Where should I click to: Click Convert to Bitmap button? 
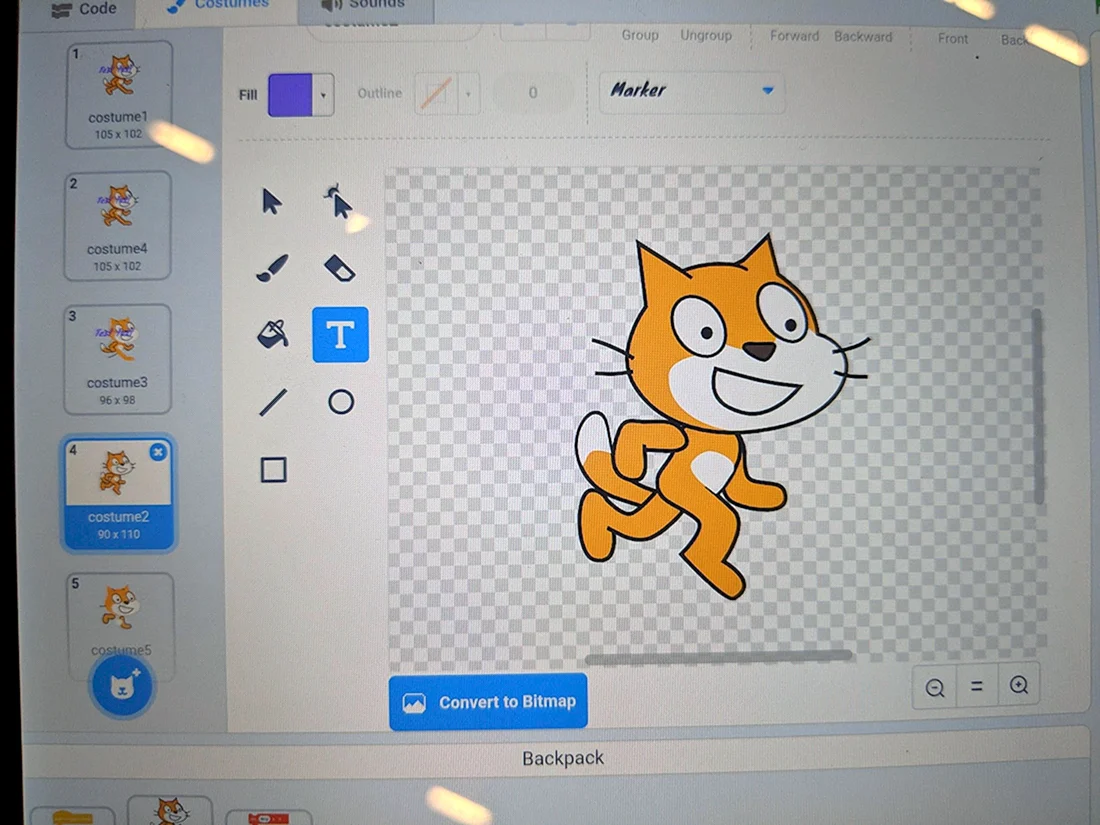point(488,702)
